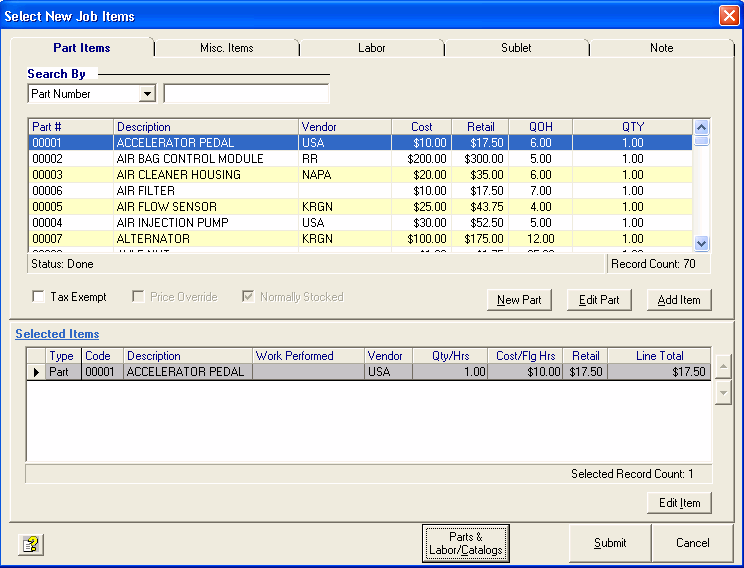Click the Selected Items link
The image size is (744, 568).
coord(57,334)
